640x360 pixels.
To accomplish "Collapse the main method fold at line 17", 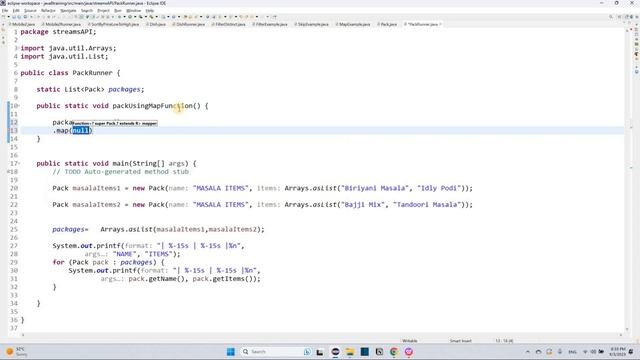I will (x=19, y=163).
